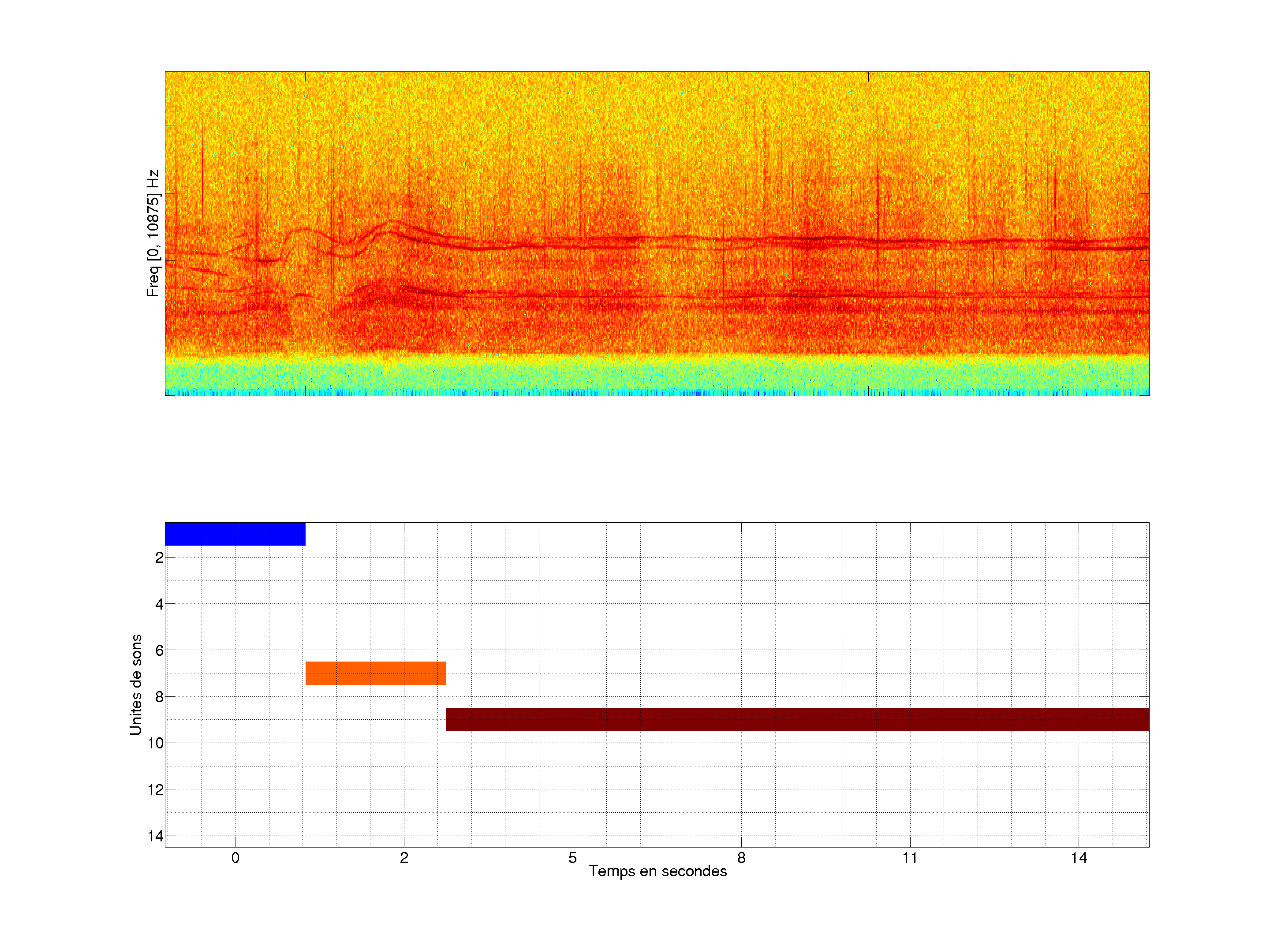Click x-axis tick label 11

[910, 858]
